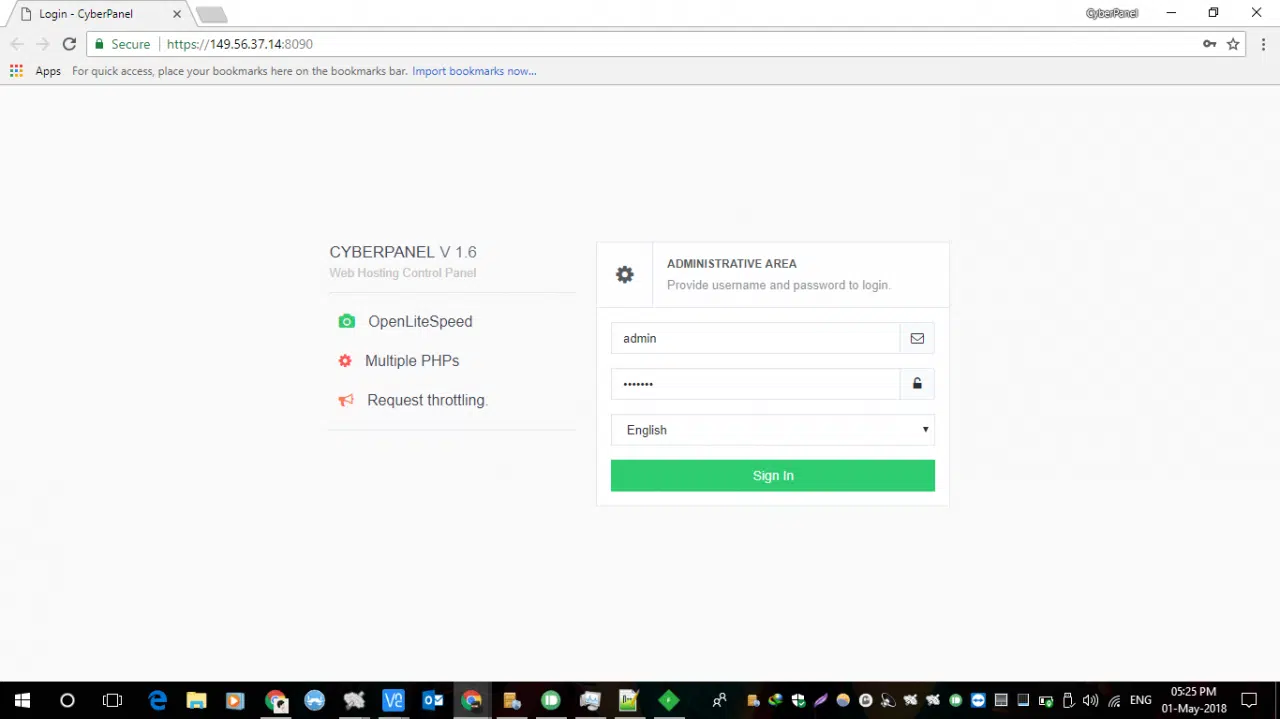Image resolution: width=1280 pixels, height=719 pixels.
Task: Open the language dropdown showing English
Action: (x=773, y=430)
